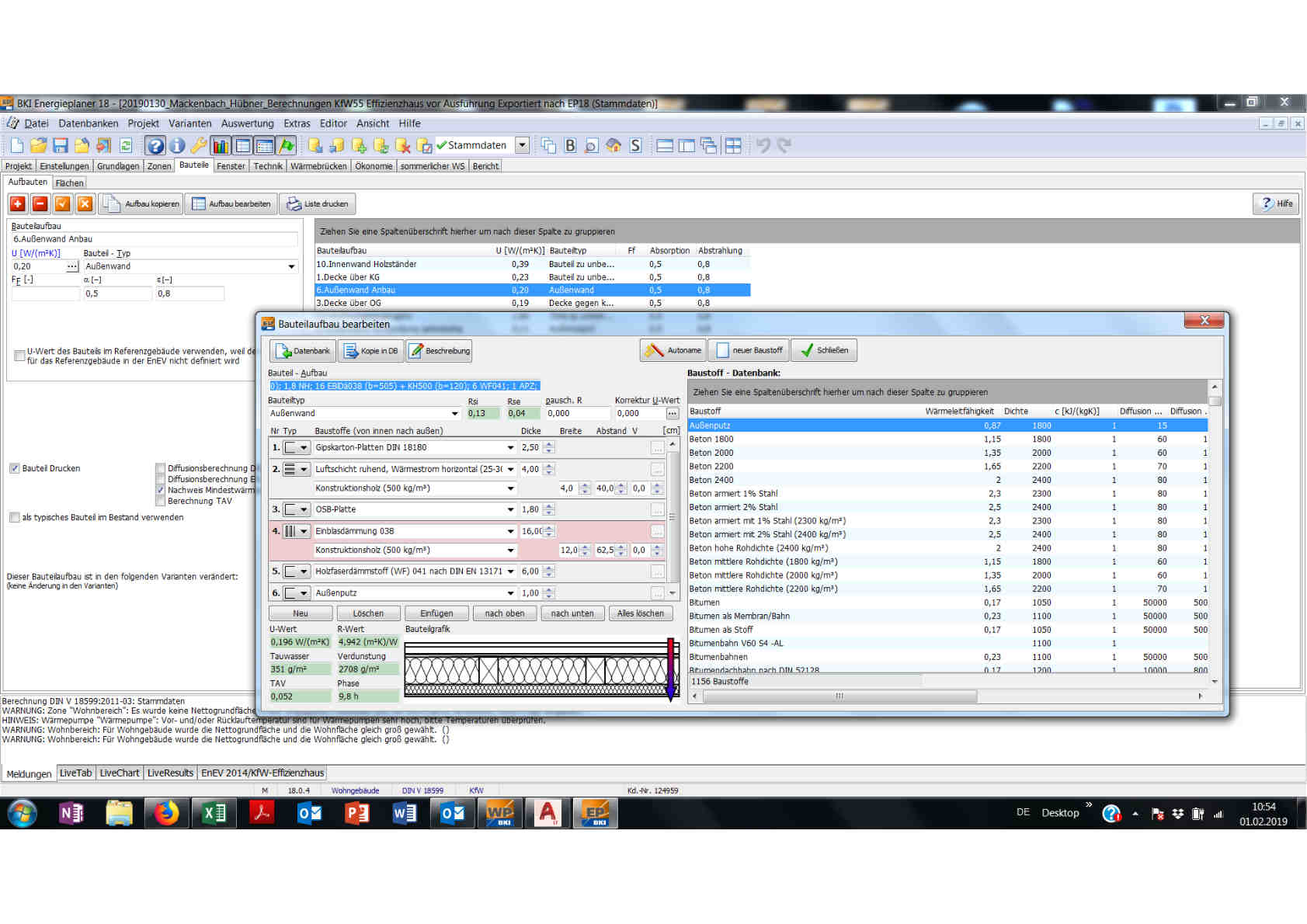The image size is (1307, 924).
Task: Select Beton 2200 in the Baustoff database
Action: point(947,467)
